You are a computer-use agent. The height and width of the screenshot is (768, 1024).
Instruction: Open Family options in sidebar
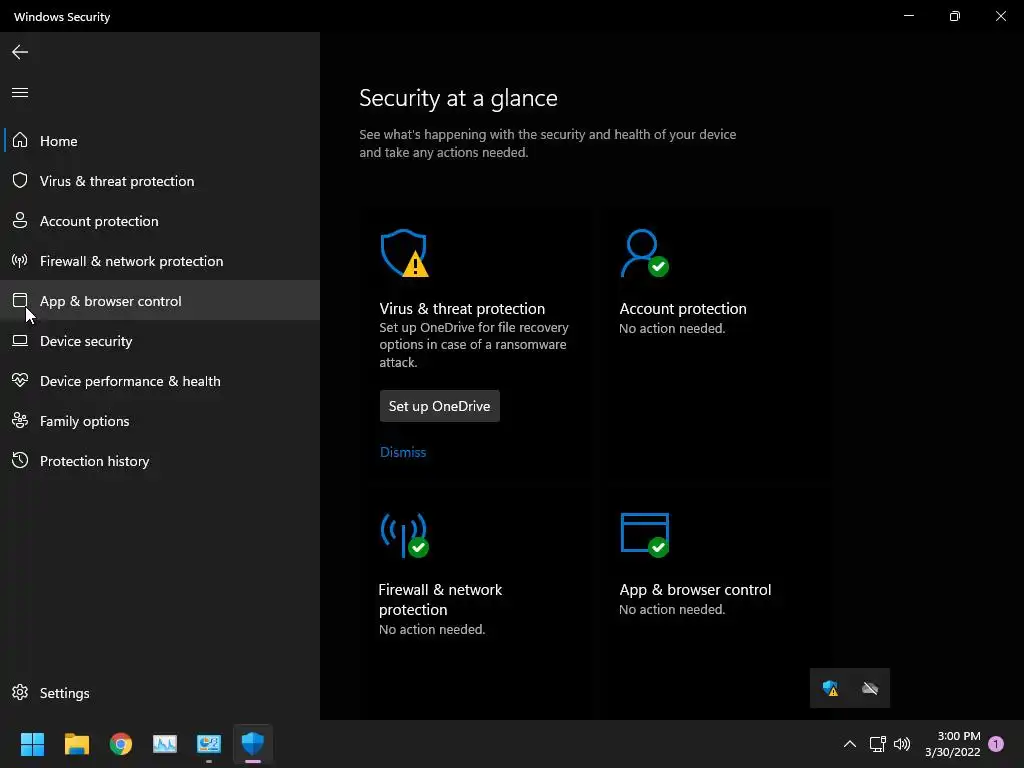click(160, 421)
